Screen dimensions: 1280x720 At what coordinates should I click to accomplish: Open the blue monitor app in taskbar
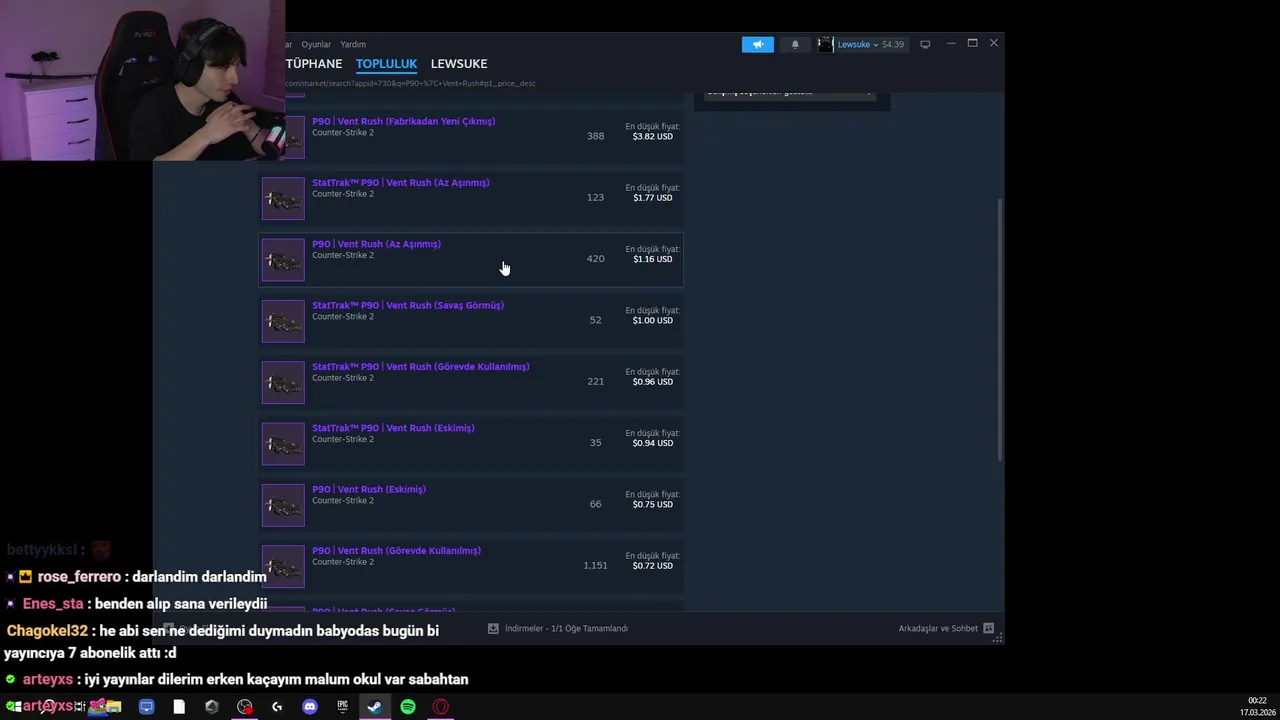146,707
